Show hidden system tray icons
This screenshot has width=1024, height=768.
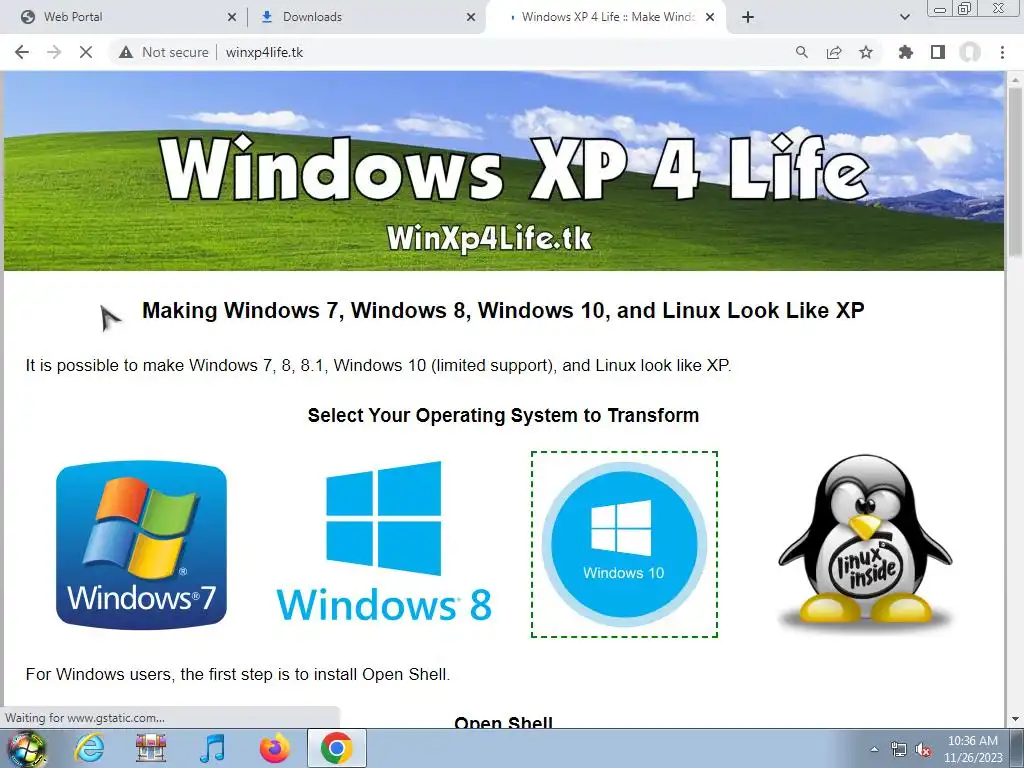[x=874, y=749]
